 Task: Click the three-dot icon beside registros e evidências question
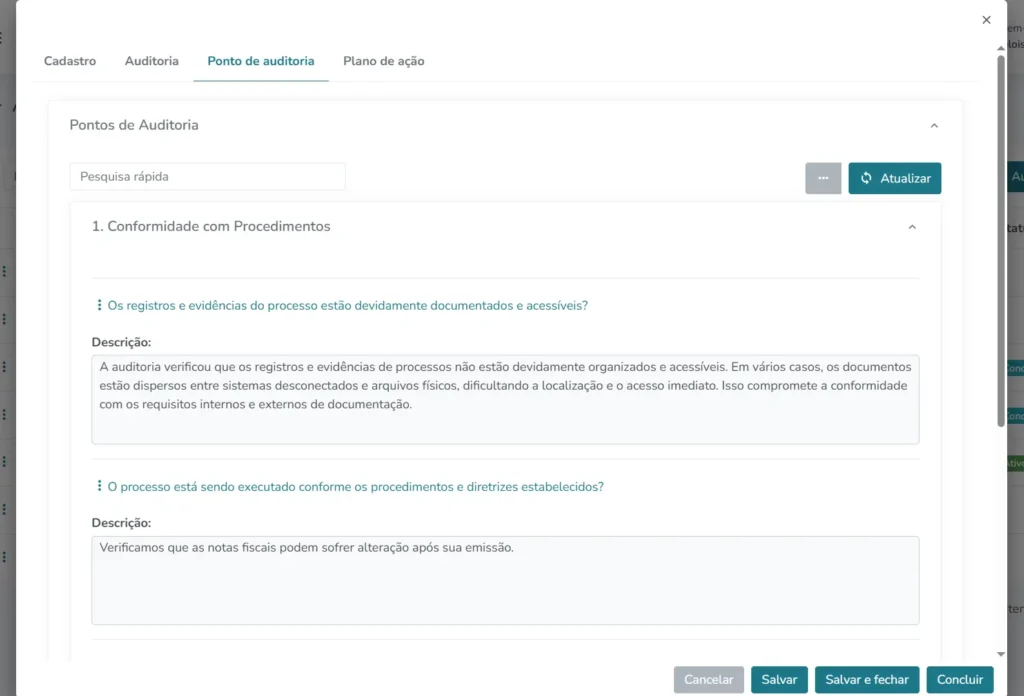(x=99, y=305)
